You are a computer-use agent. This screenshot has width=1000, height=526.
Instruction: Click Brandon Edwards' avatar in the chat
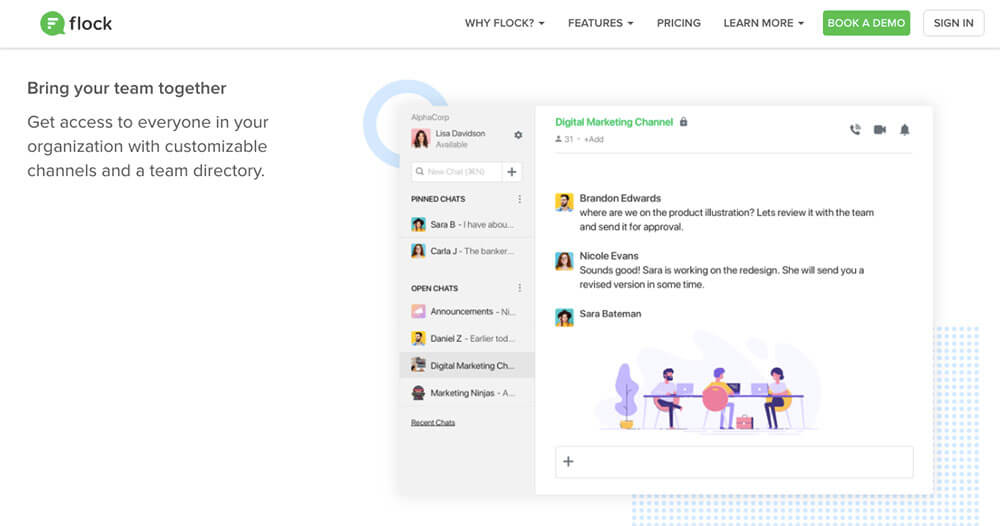[564, 202]
